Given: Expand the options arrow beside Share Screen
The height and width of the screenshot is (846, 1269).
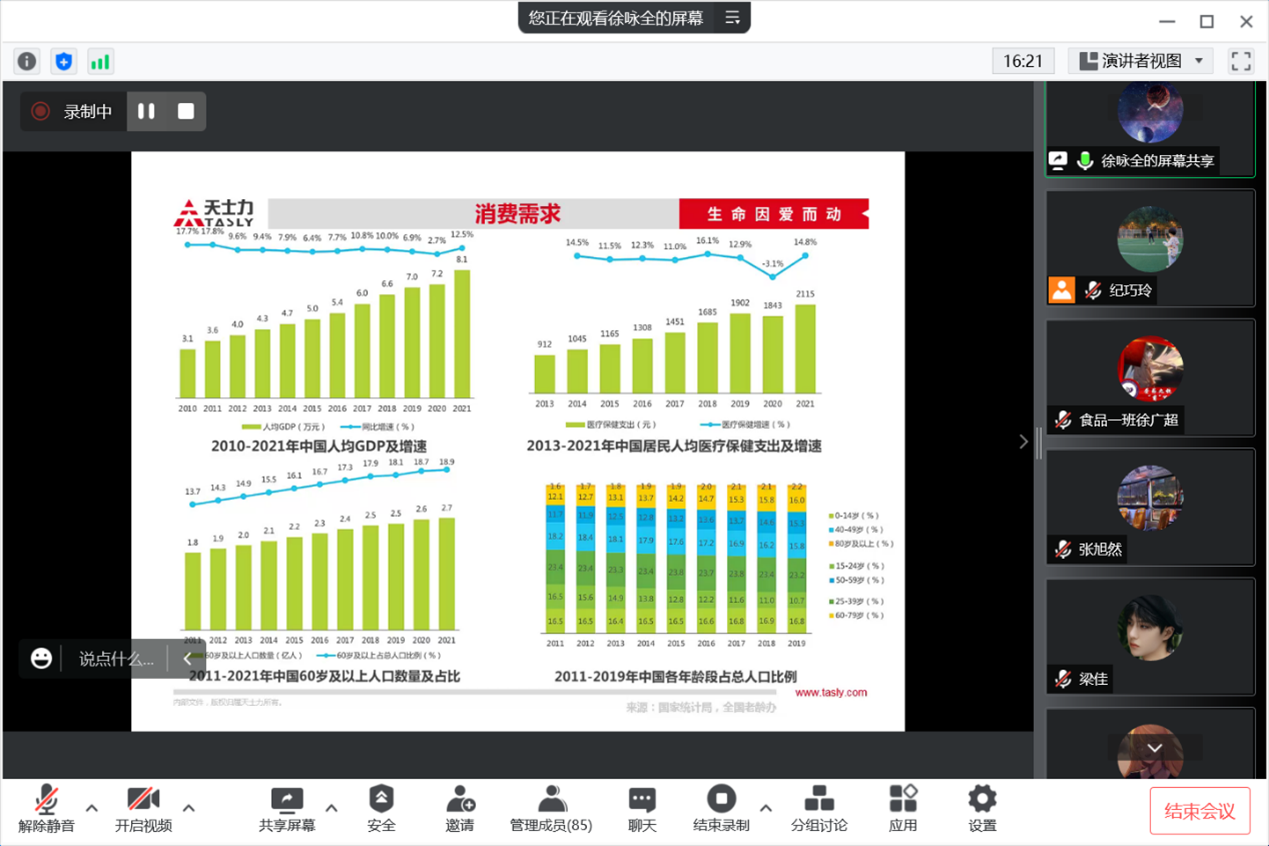Looking at the screenshot, I should [332, 808].
